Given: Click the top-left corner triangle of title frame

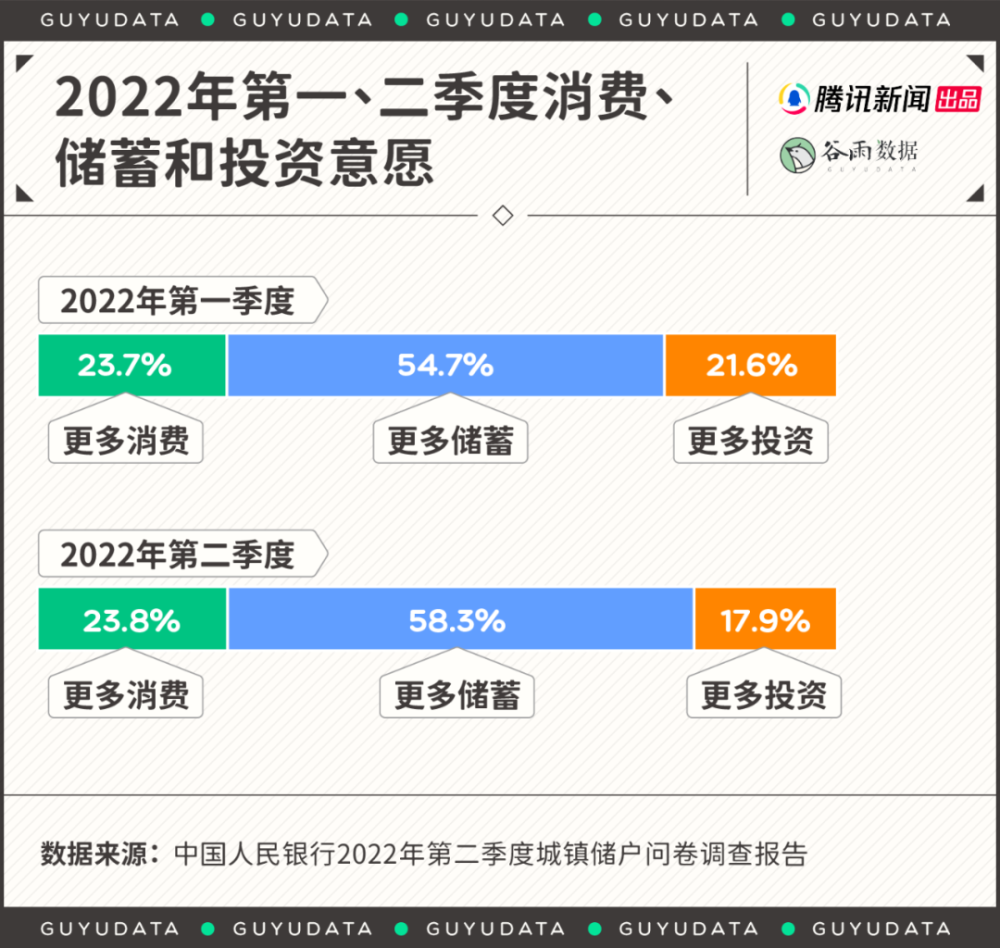Looking at the screenshot, I should [23, 62].
